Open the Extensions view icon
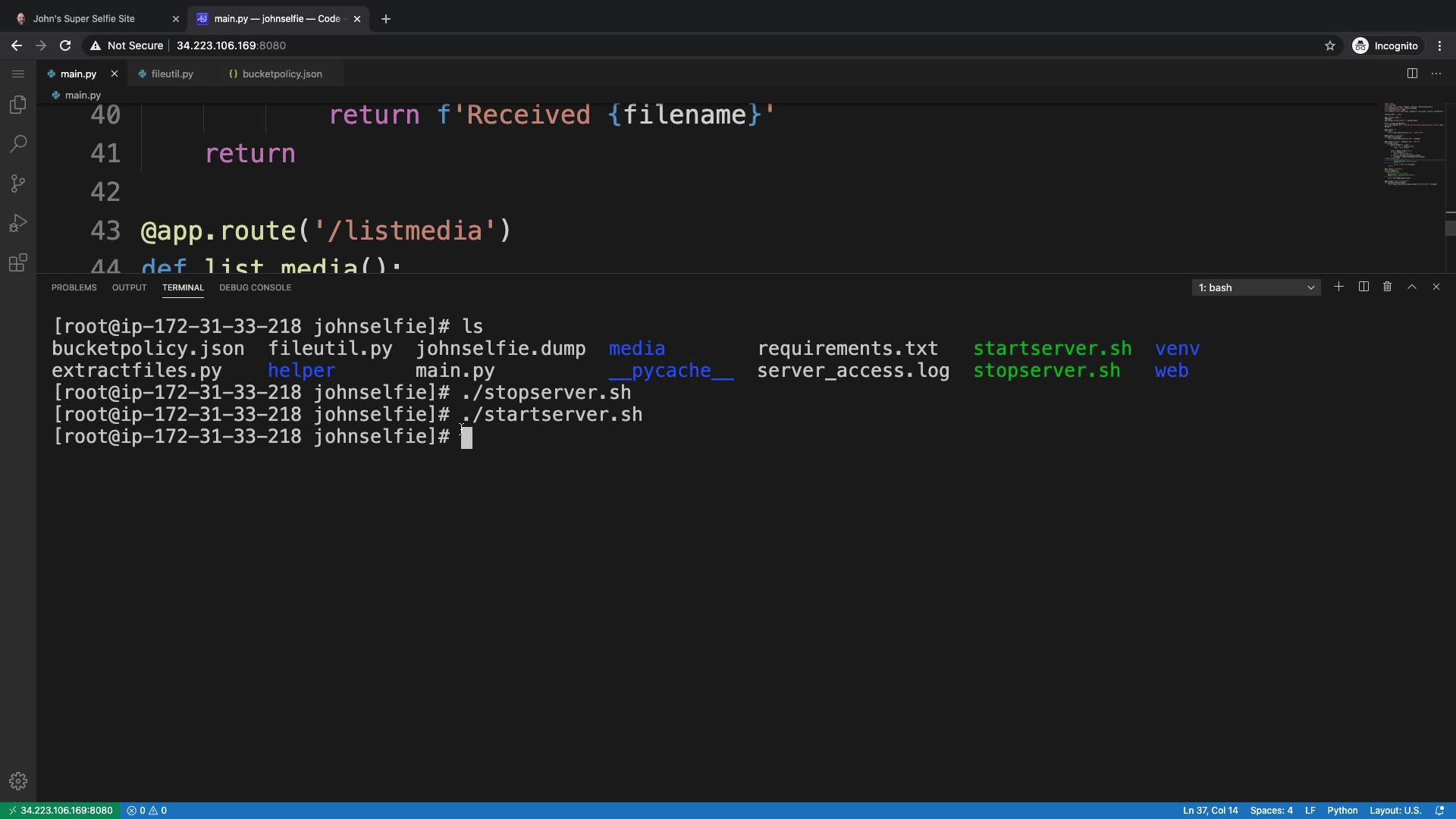This screenshot has height=819, width=1456. pyautogui.click(x=18, y=263)
